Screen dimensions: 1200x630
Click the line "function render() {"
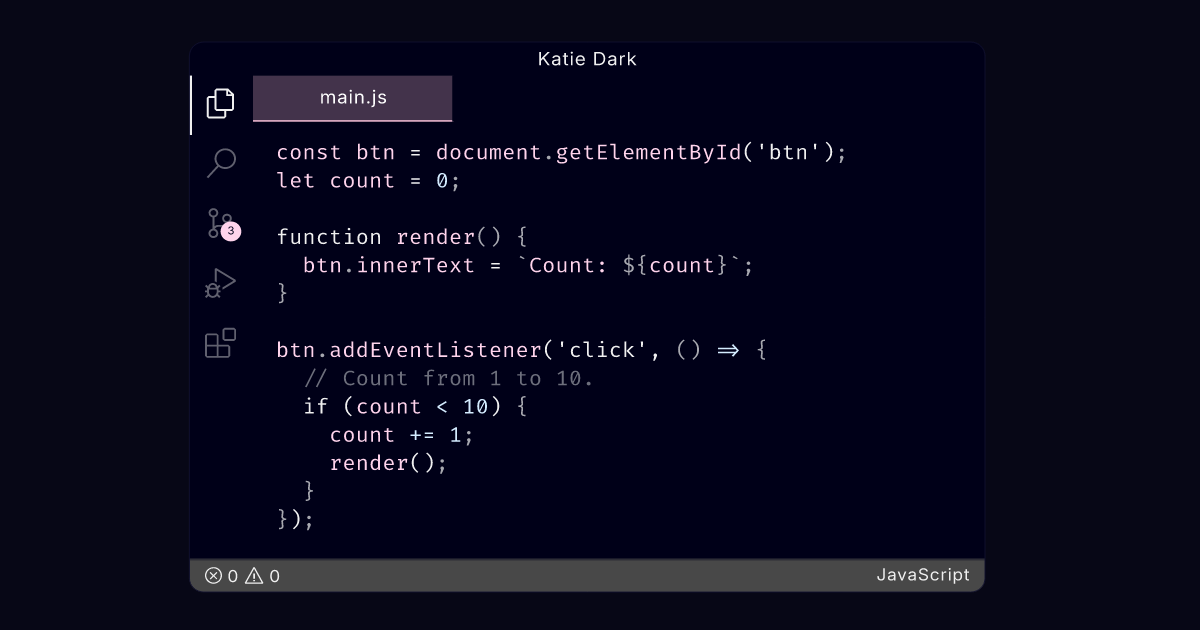point(402,237)
